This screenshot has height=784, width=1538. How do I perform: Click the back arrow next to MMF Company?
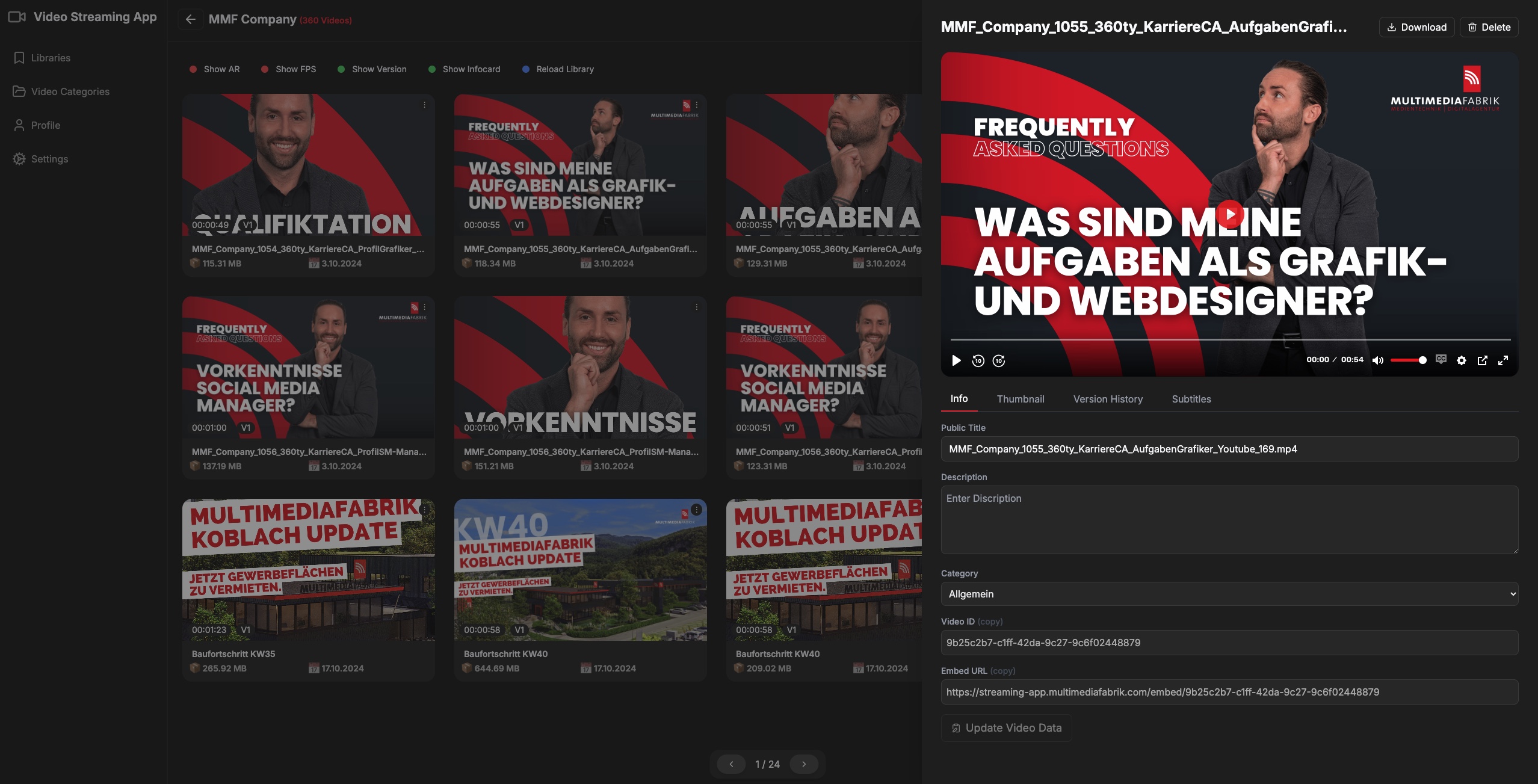pyautogui.click(x=190, y=19)
